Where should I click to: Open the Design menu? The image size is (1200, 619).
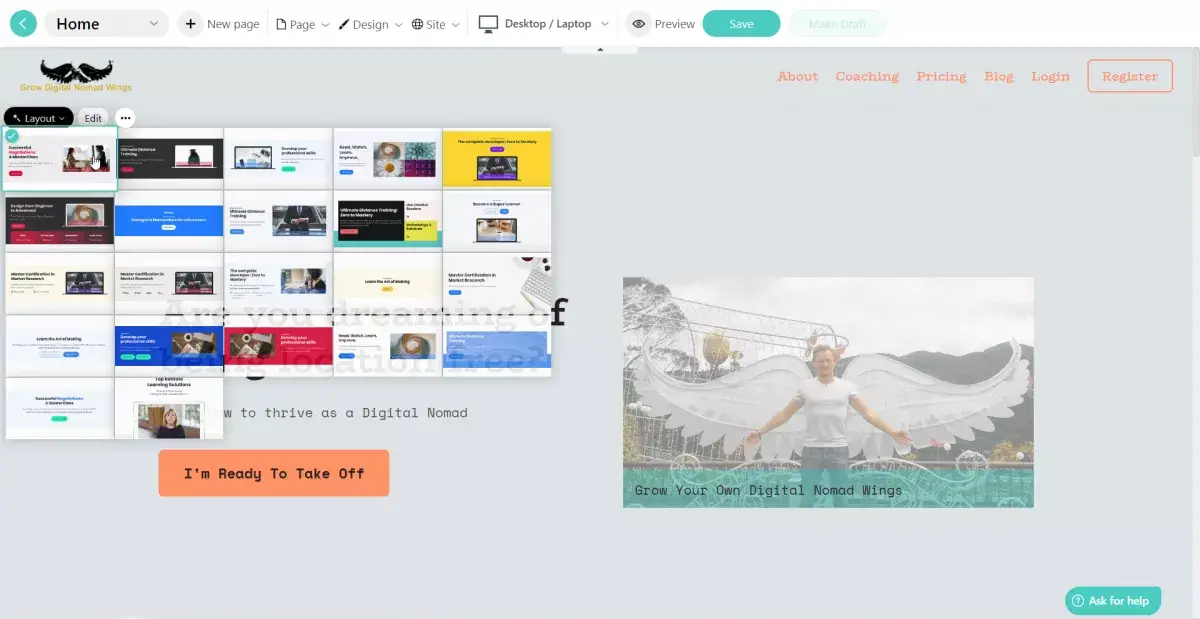click(370, 24)
